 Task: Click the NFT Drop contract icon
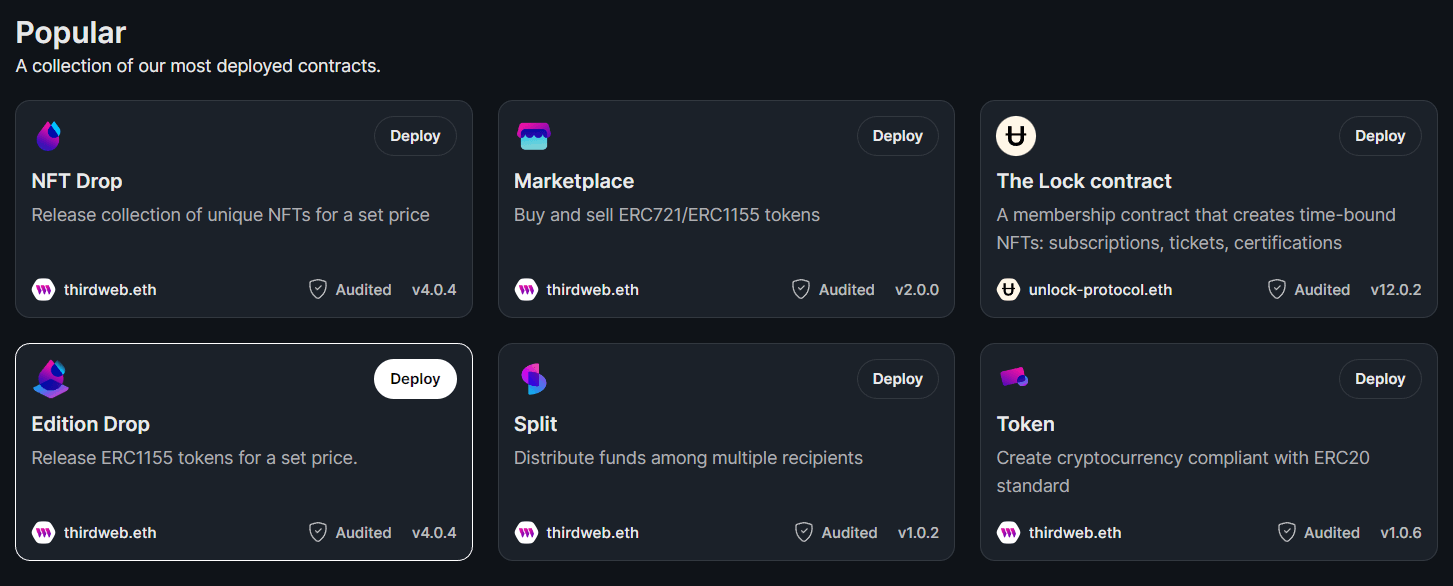click(47, 134)
